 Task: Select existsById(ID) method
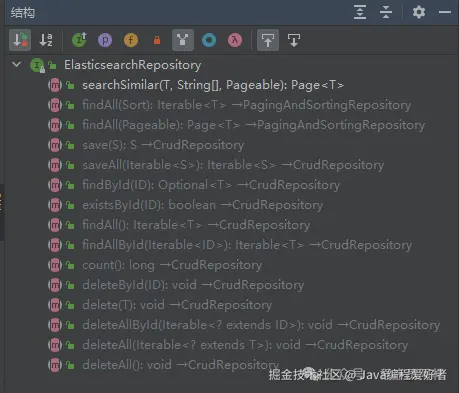[202, 205]
